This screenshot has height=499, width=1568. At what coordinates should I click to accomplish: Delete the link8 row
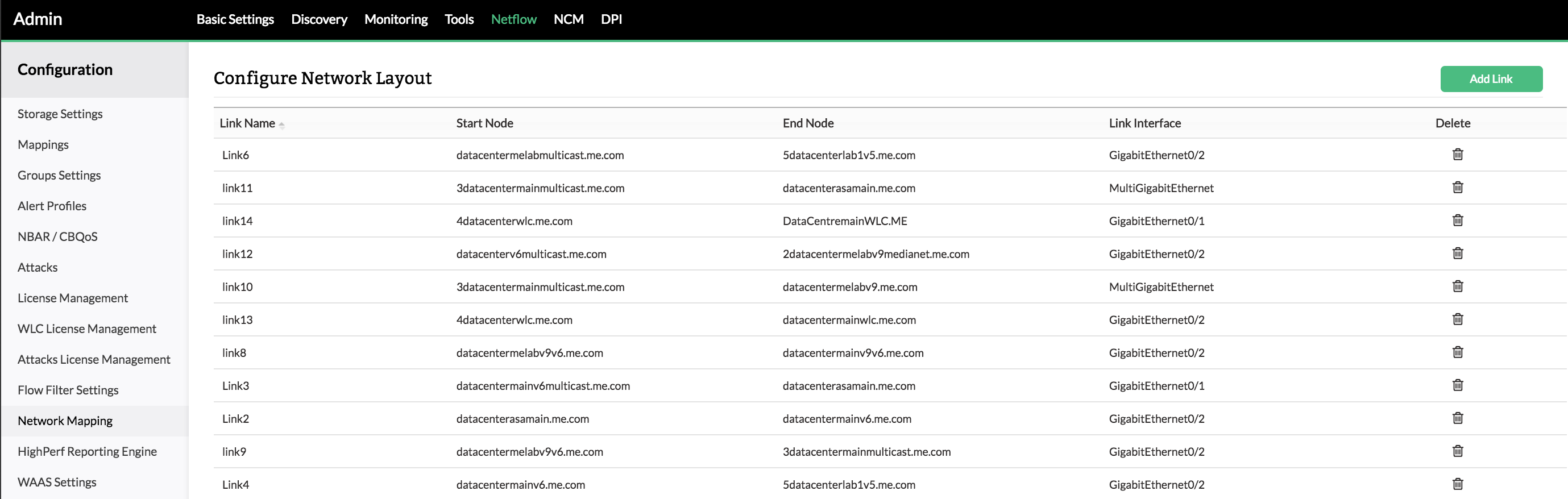(1457, 352)
